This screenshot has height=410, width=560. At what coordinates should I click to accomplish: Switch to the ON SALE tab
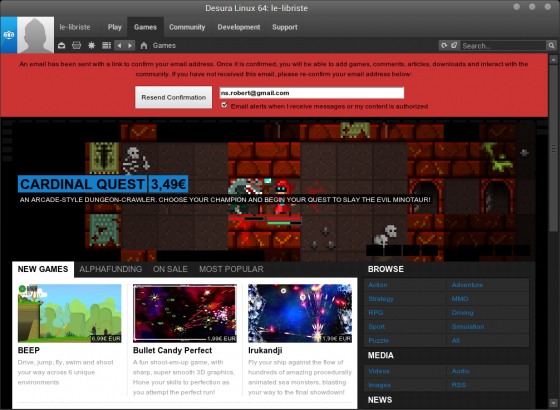click(170, 269)
